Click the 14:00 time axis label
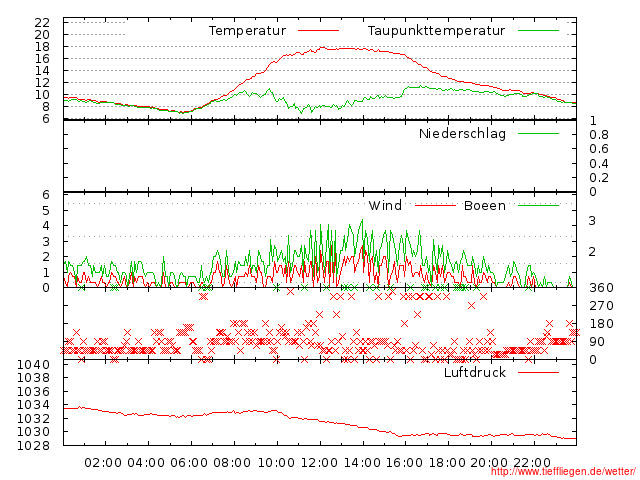 click(x=362, y=463)
